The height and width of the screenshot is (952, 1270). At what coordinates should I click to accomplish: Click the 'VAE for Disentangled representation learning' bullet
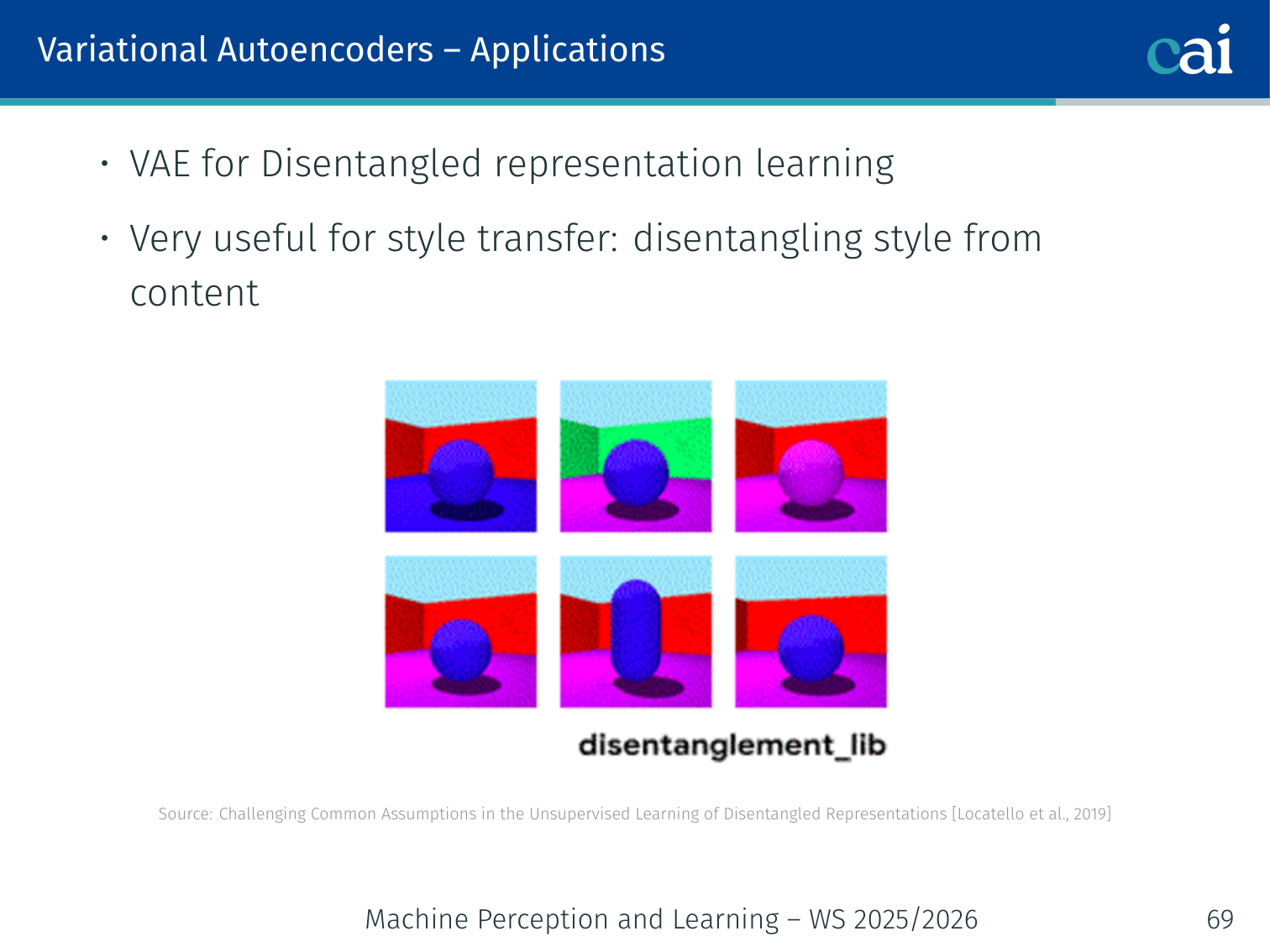pyautogui.click(x=511, y=164)
